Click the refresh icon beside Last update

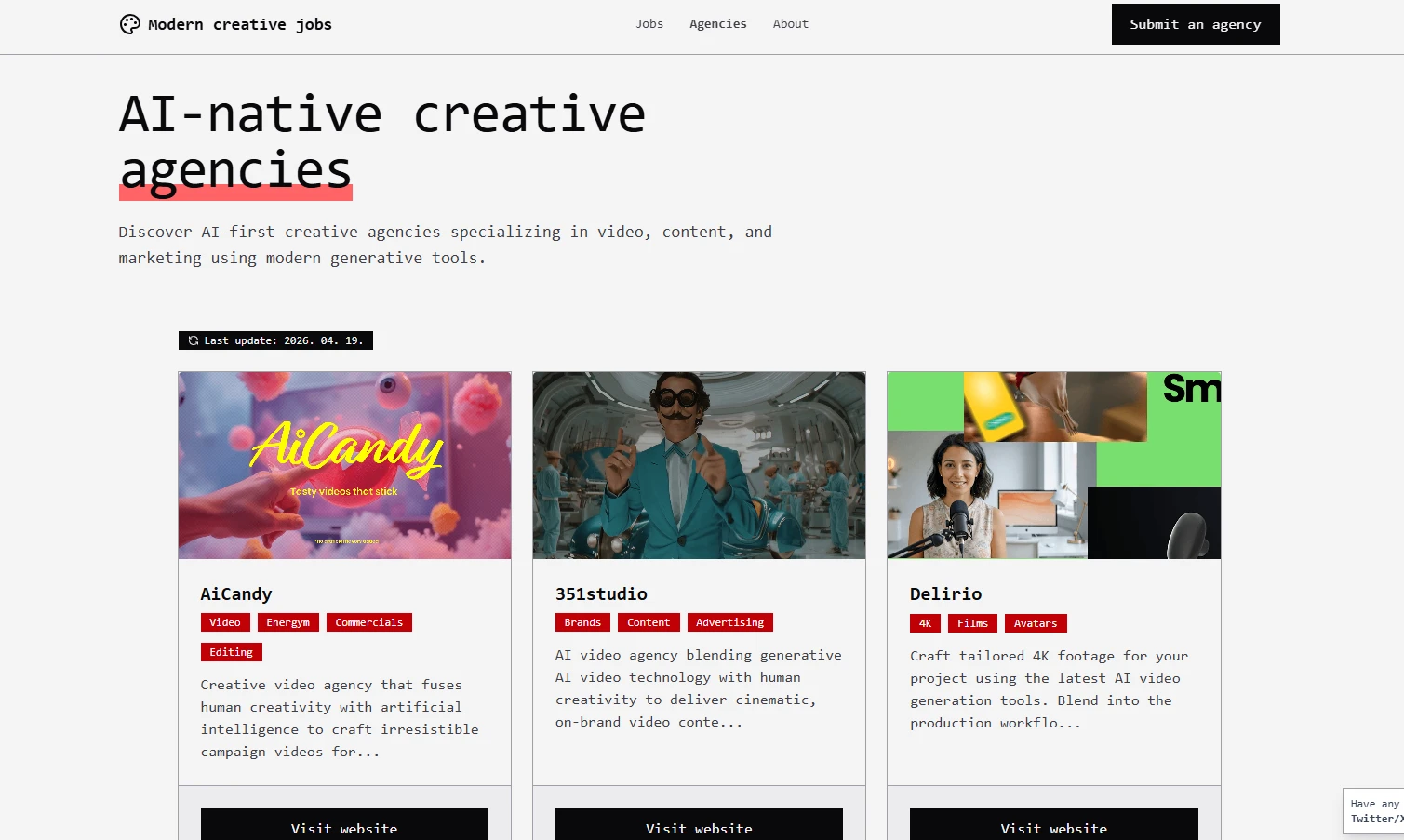click(x=194, y=340)
